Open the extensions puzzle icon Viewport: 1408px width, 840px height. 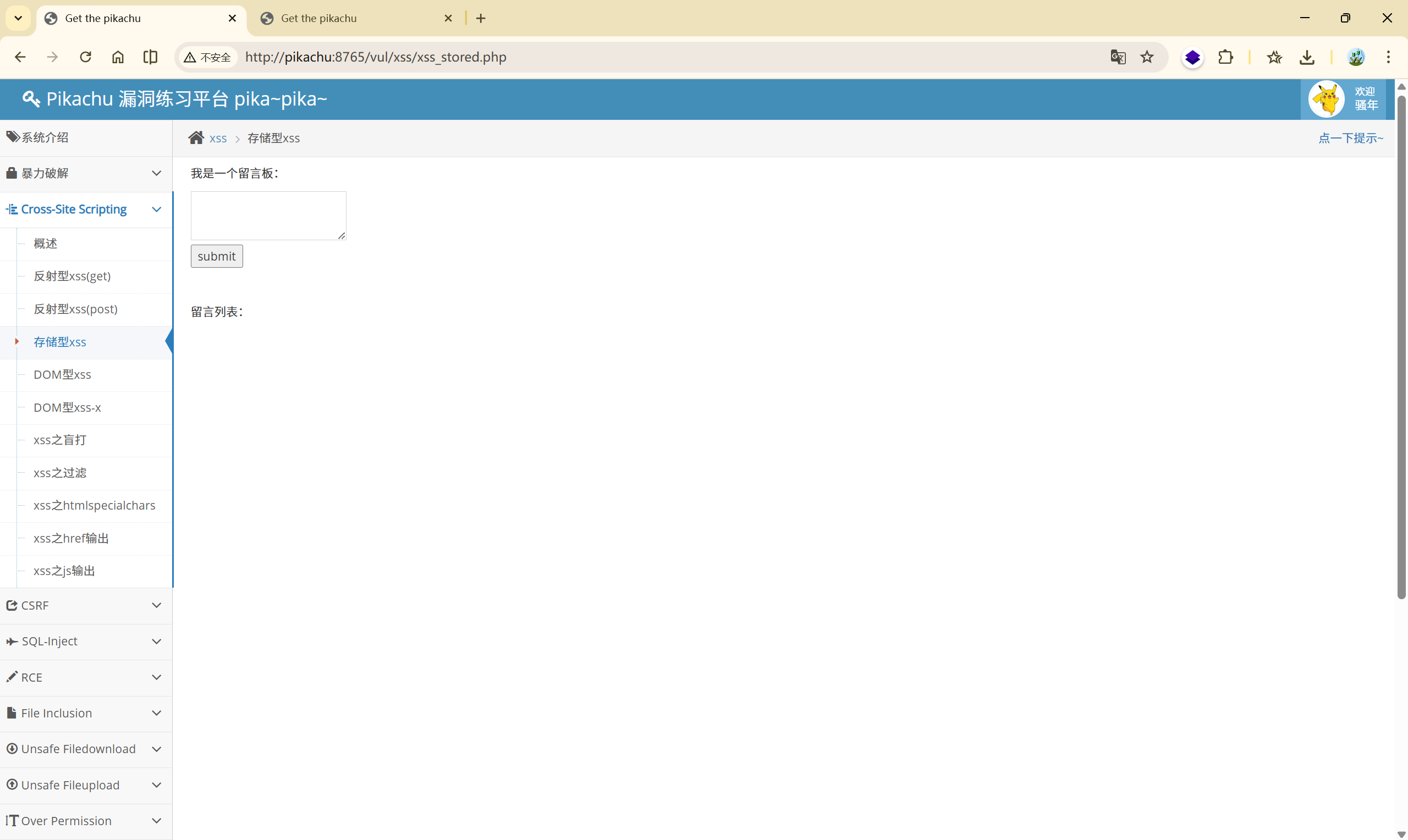click(x=1225, y=57)
